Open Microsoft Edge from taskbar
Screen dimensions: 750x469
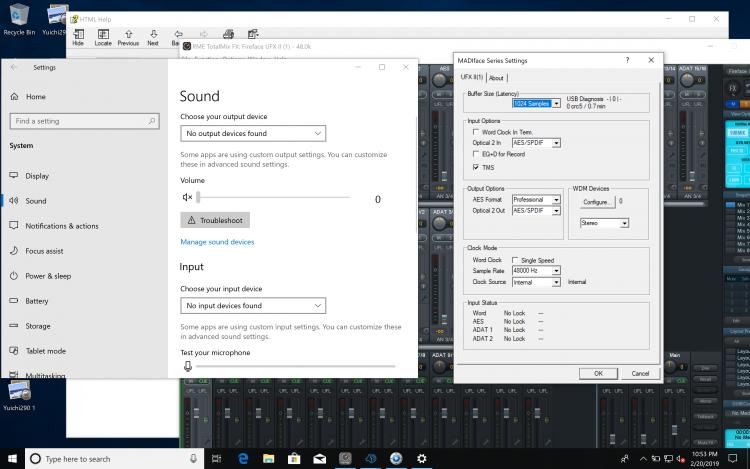pos(243,458)
